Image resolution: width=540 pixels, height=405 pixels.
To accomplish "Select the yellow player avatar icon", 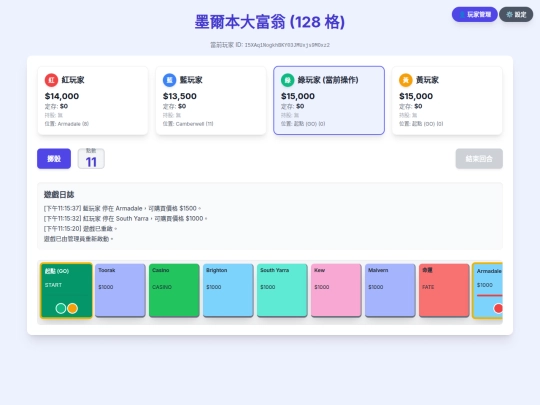I will tap(406, 80).
